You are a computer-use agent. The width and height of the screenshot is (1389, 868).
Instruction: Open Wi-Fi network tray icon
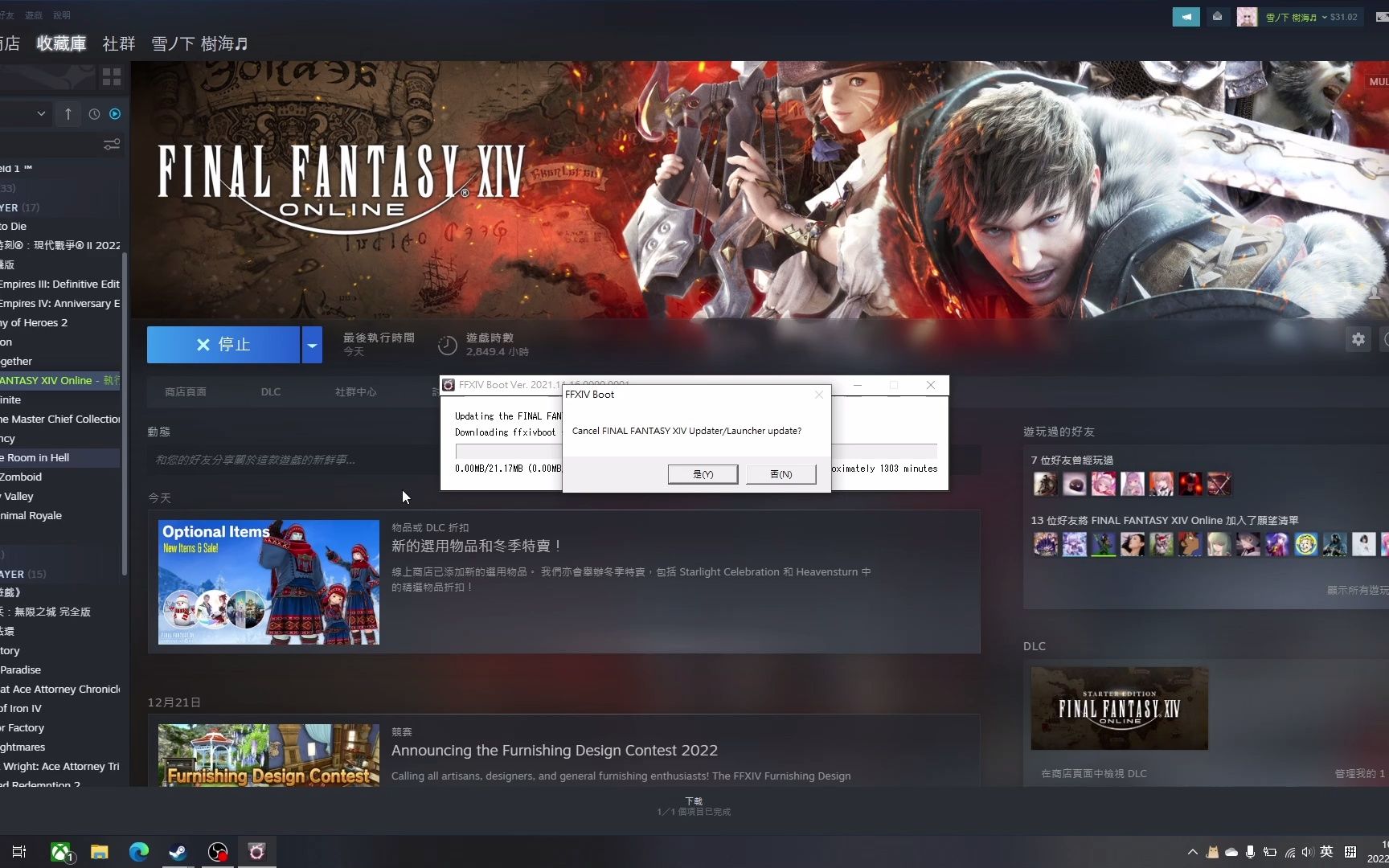tap(1289, 852)
